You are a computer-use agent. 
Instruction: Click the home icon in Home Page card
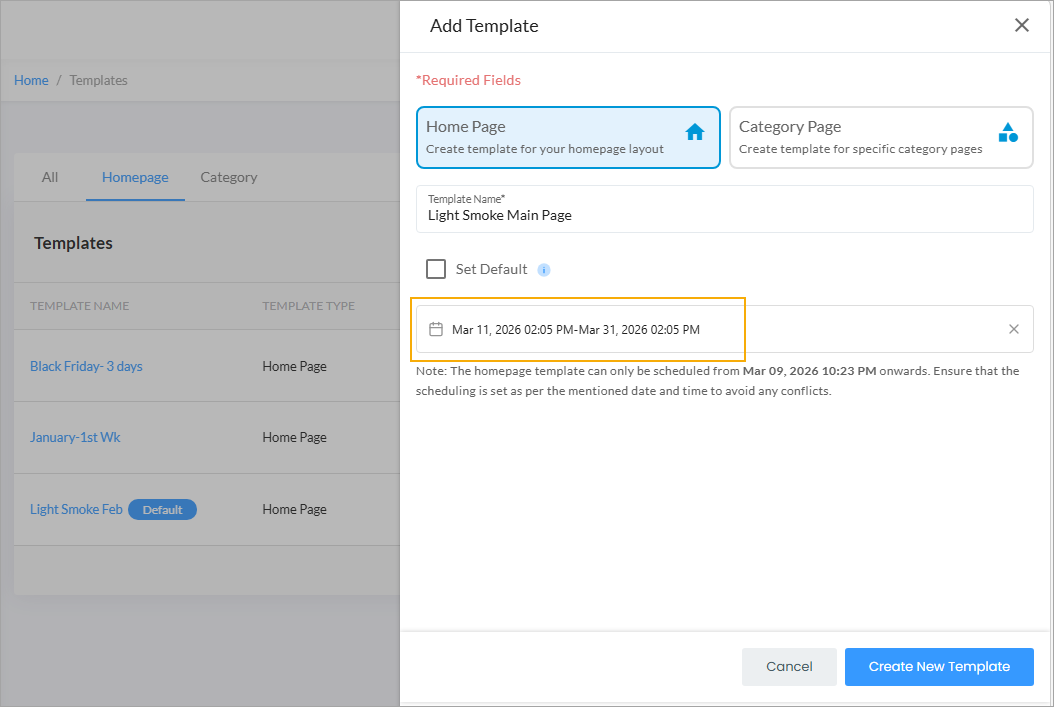pyautogui.click(x=695, y=133)
